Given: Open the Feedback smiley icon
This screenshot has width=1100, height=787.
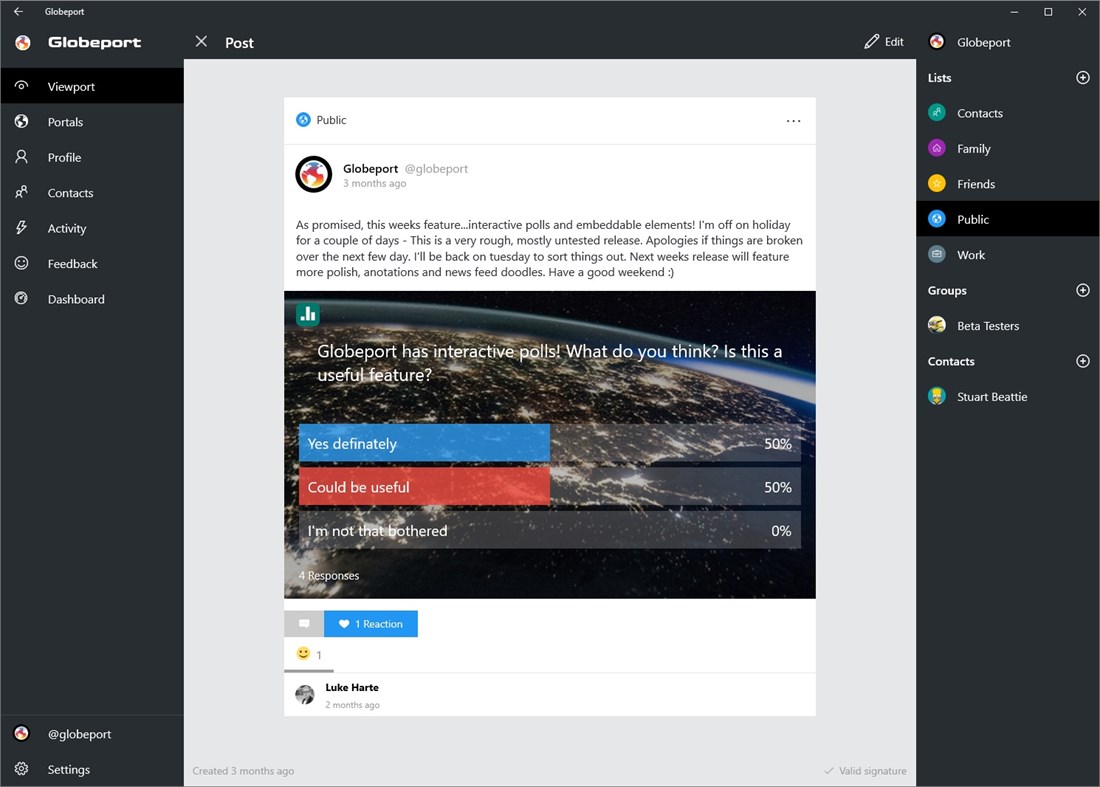Looking at the screenshot, I should pyautogui.click(x=21, y=263).
